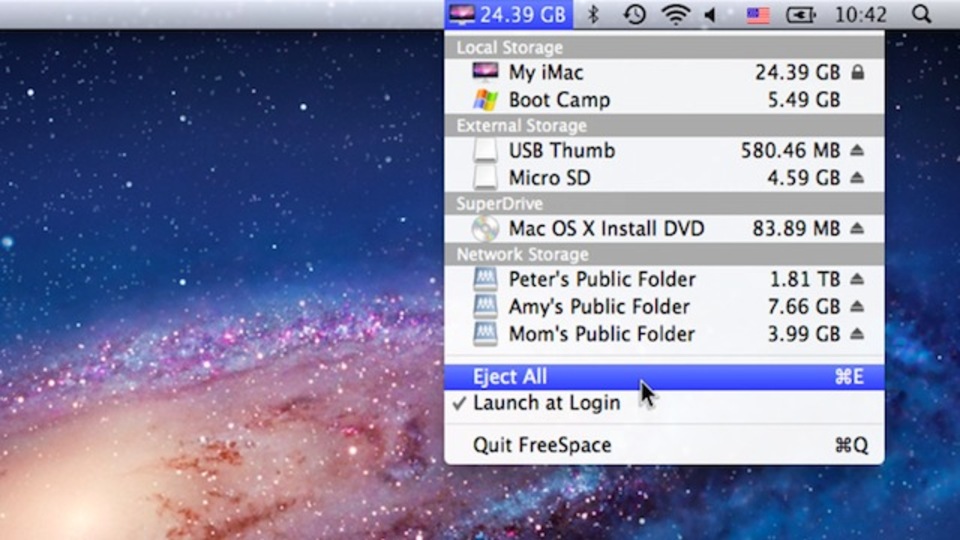Image resolution: width=960 pixels, height=540 pixels.
Task: Open the Boot Camp volume
Action: click(x=664, y=100)
